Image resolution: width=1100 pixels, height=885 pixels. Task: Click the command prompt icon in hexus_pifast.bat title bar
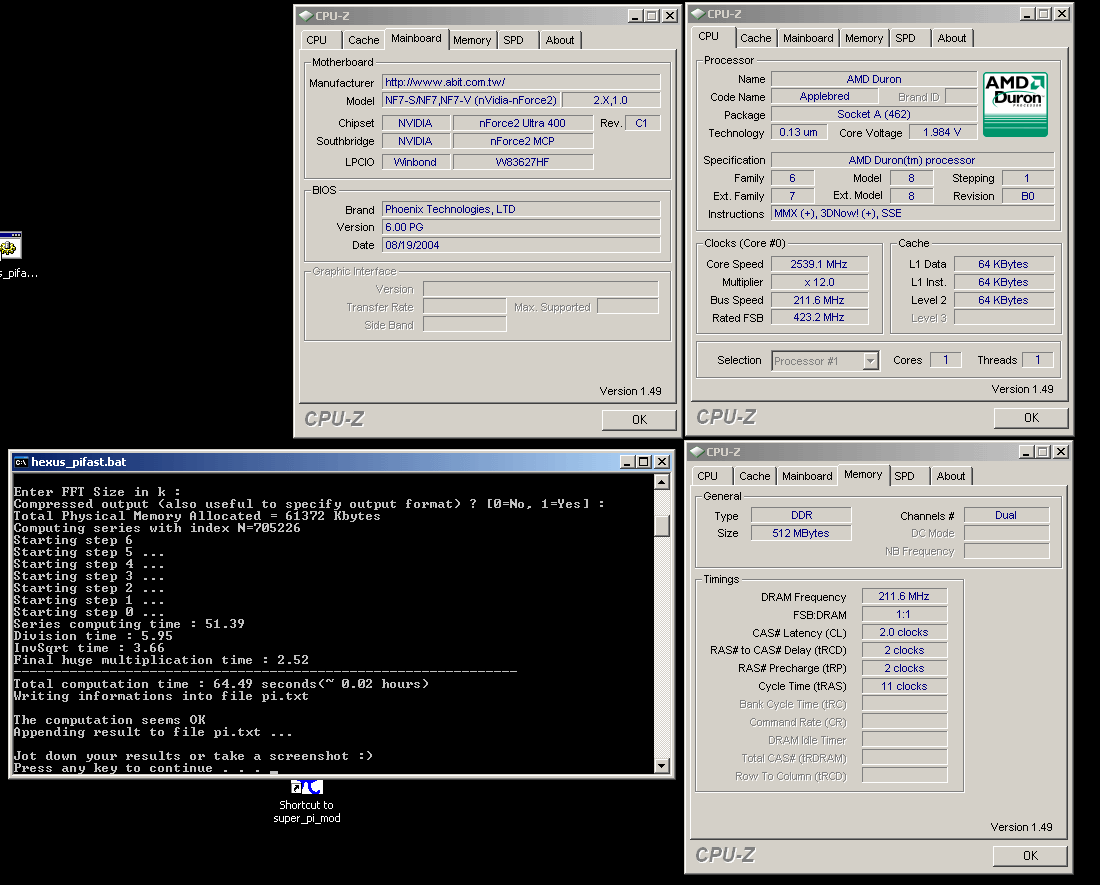(x=21, y=461)
